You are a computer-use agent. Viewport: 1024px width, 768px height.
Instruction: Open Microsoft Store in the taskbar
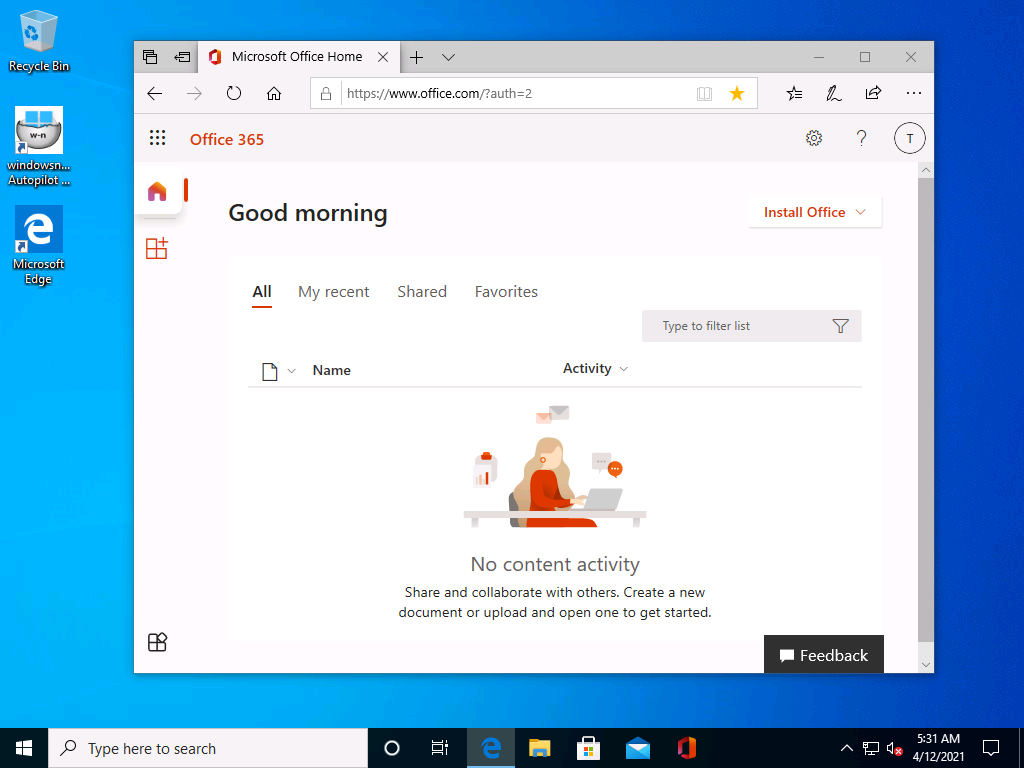[x=588, y=748]
